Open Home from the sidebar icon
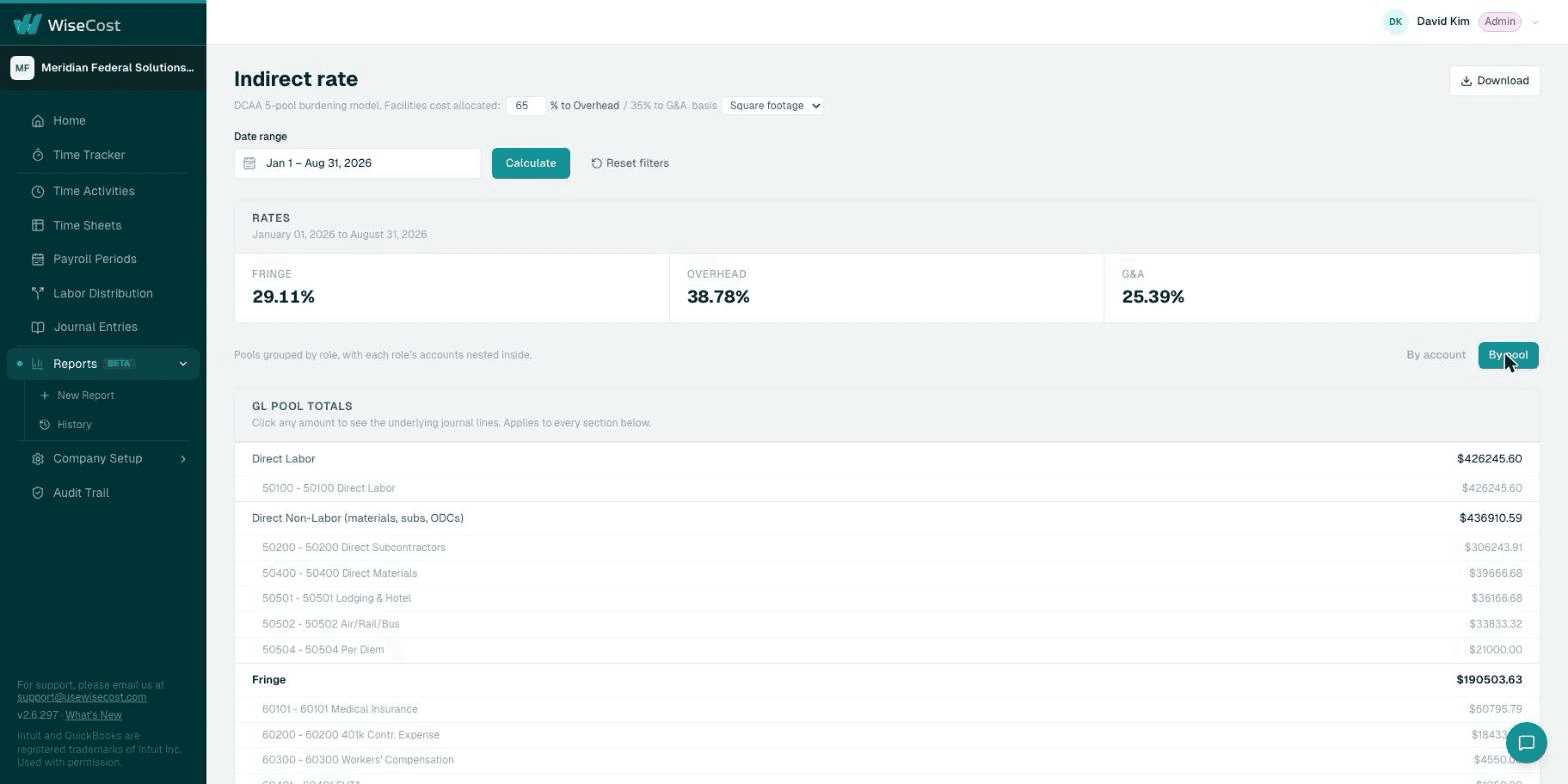Viewport: 1568px width, 784px height. pos(38,121)
